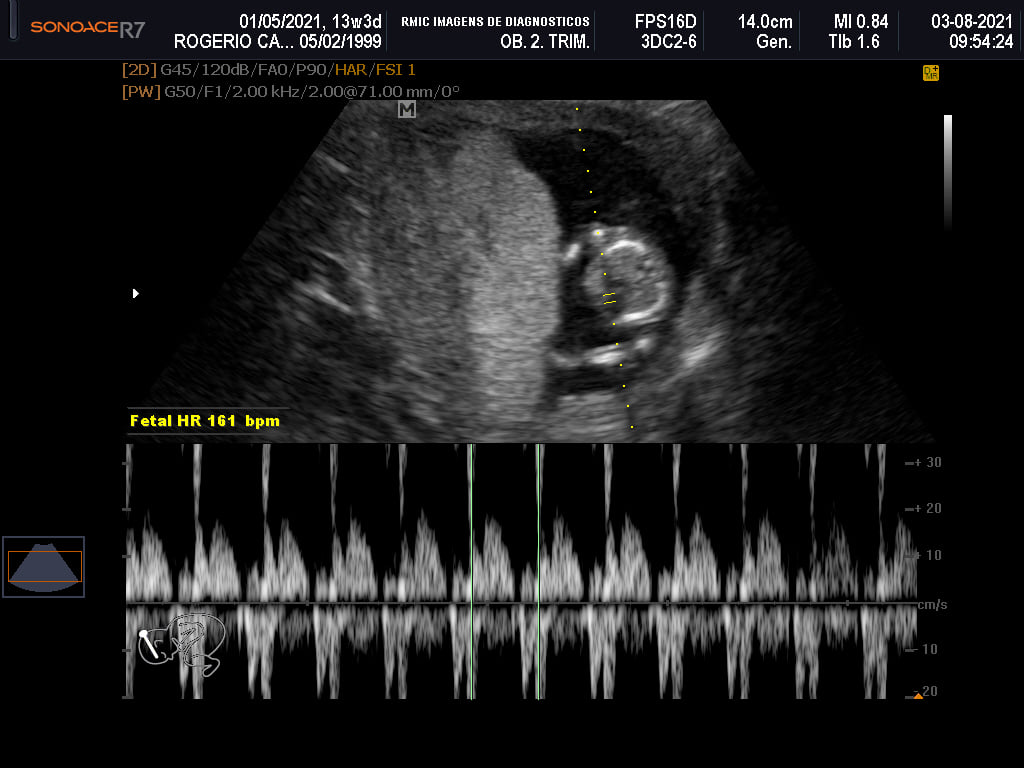Click the scan area navigation thumbnail

point(44,567)
